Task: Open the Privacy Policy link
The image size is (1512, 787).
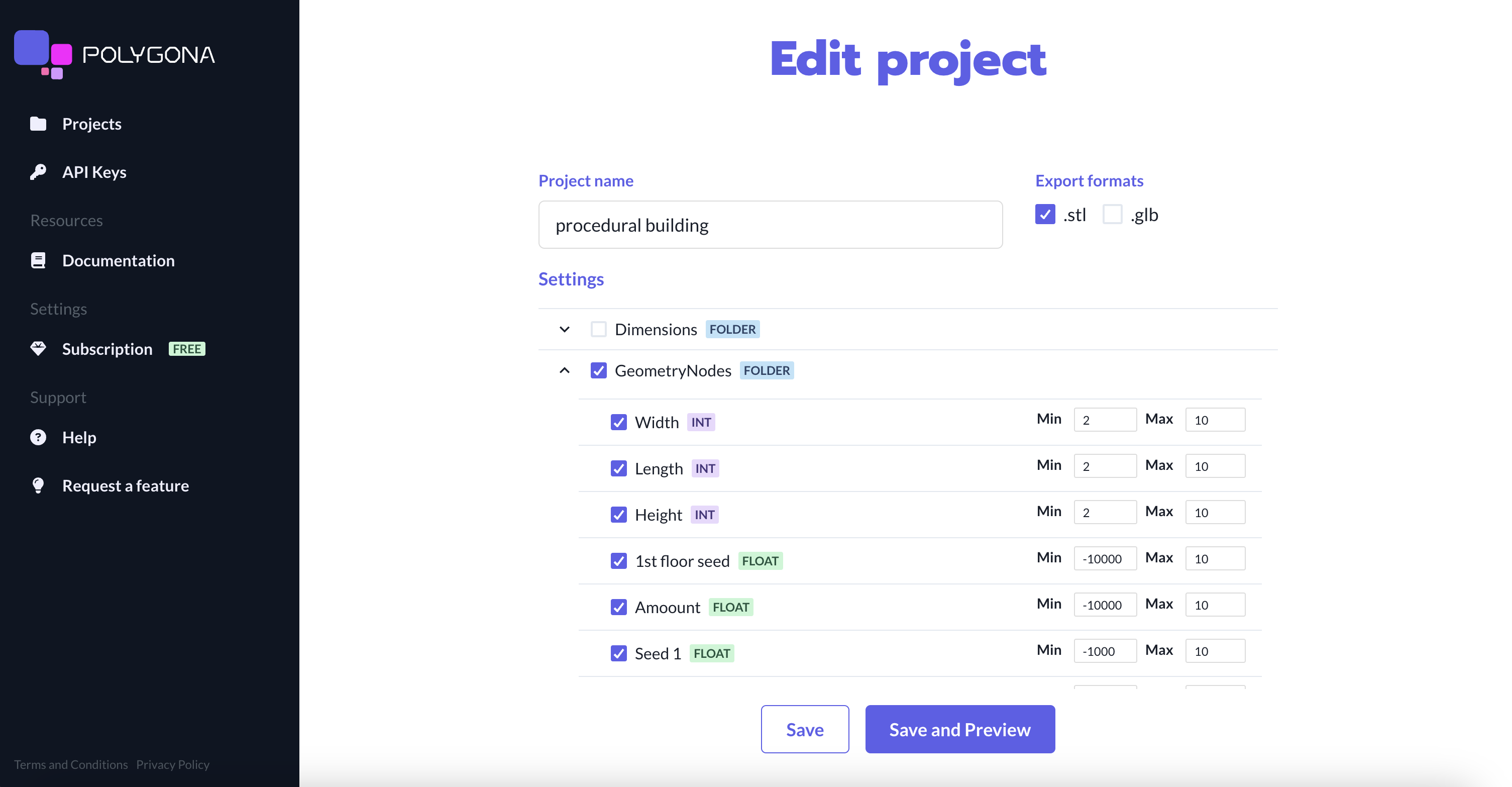Action: click(x=173, y=764)
